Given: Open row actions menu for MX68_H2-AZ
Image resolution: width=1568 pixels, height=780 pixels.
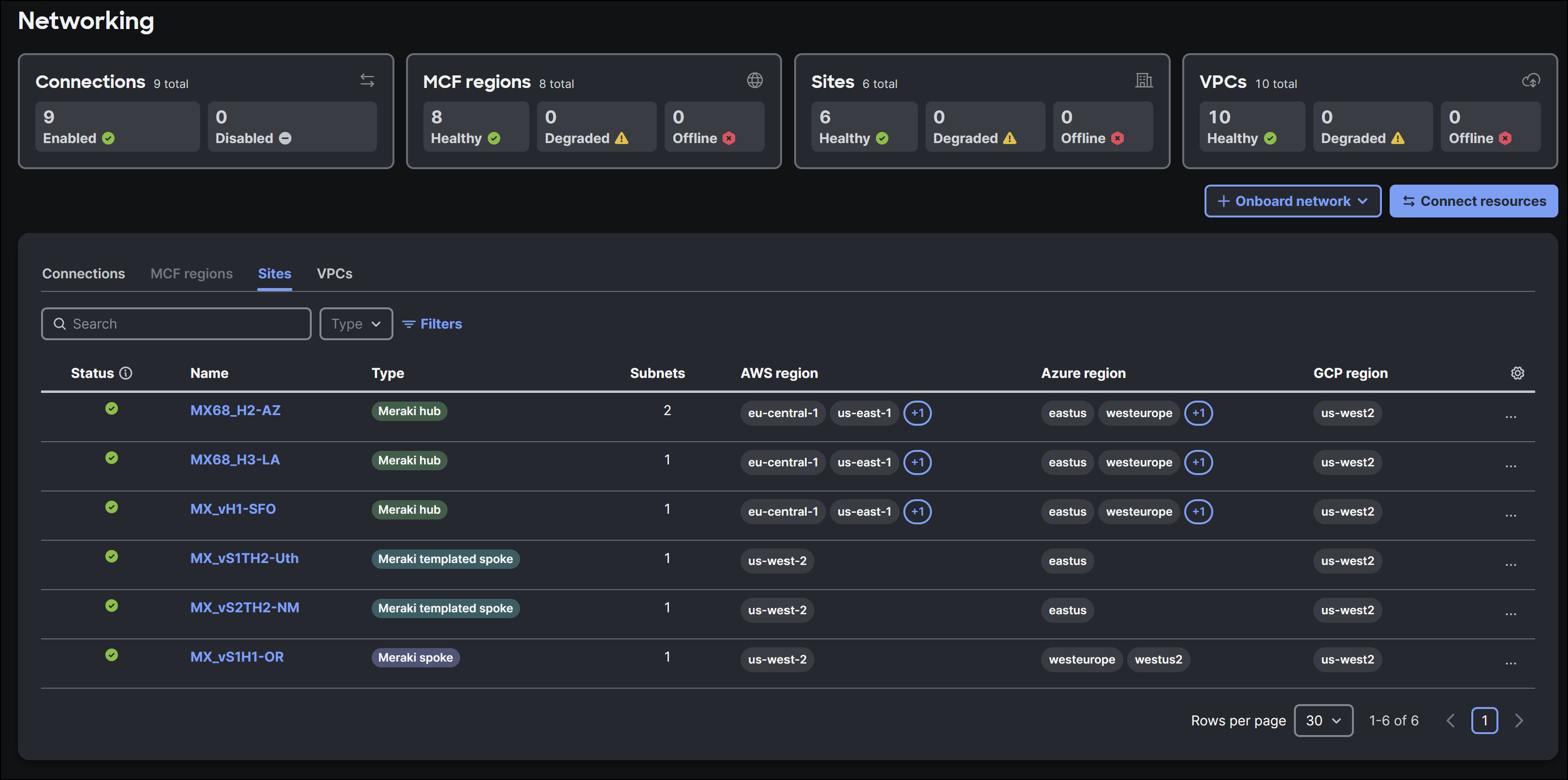Looking at the screenshot, I should (1510, 417).
